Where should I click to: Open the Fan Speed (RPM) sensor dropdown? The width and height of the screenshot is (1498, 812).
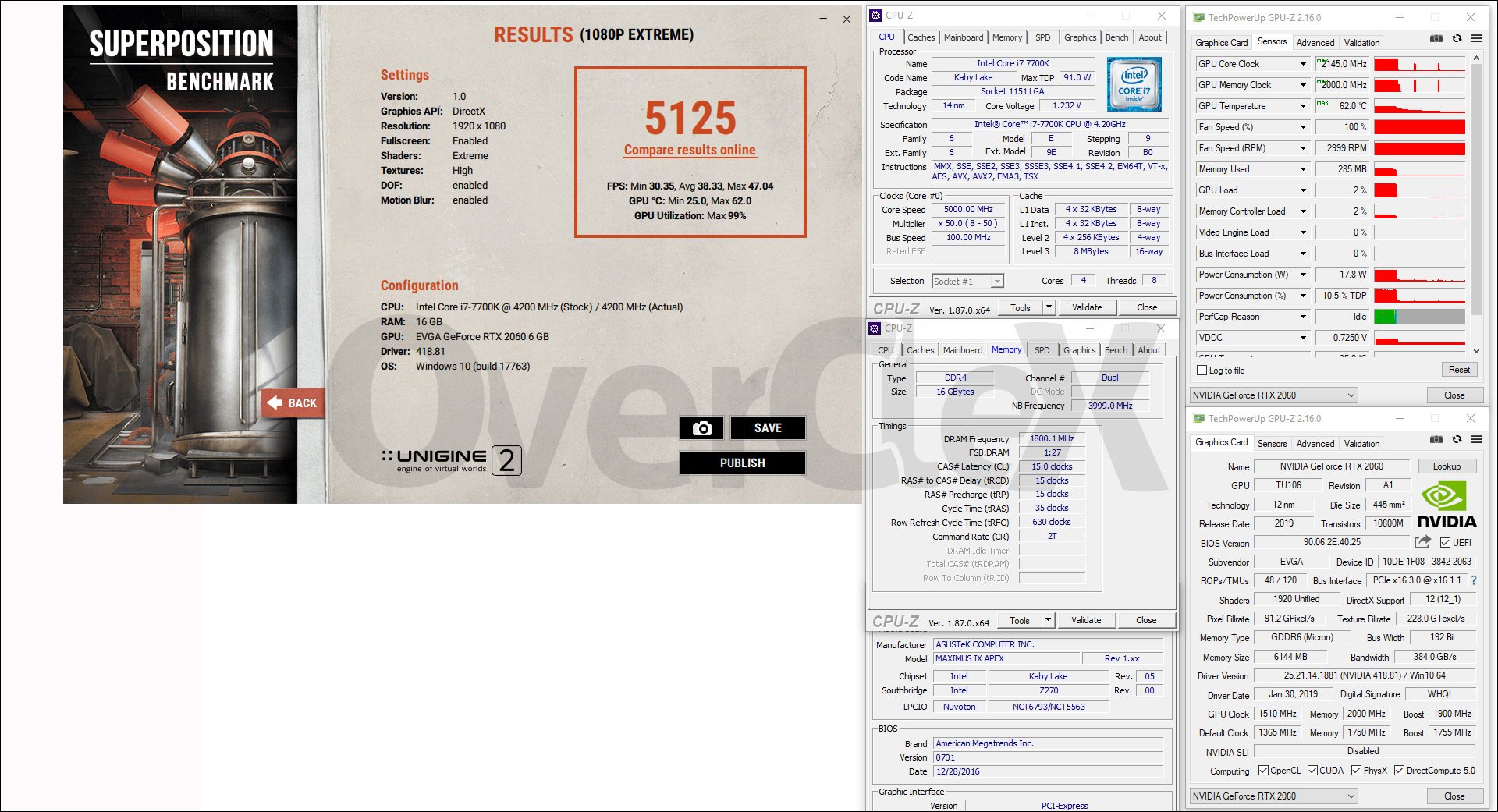(1303, 148)
